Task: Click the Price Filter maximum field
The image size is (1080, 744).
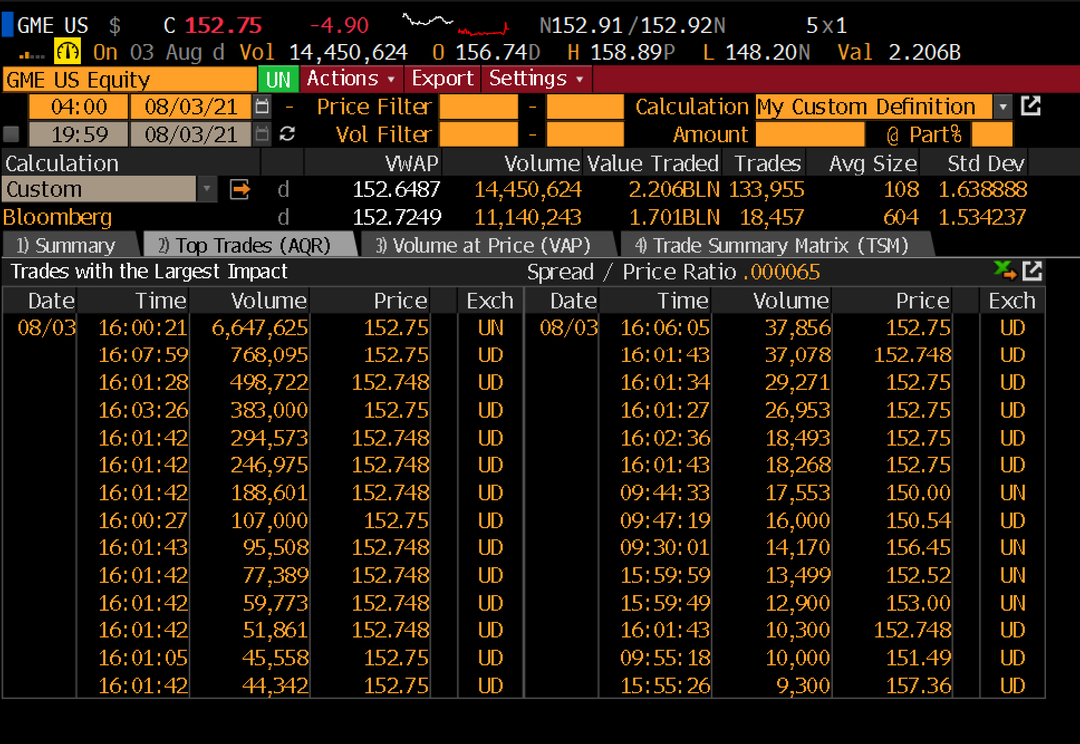Action: (585, 107)
